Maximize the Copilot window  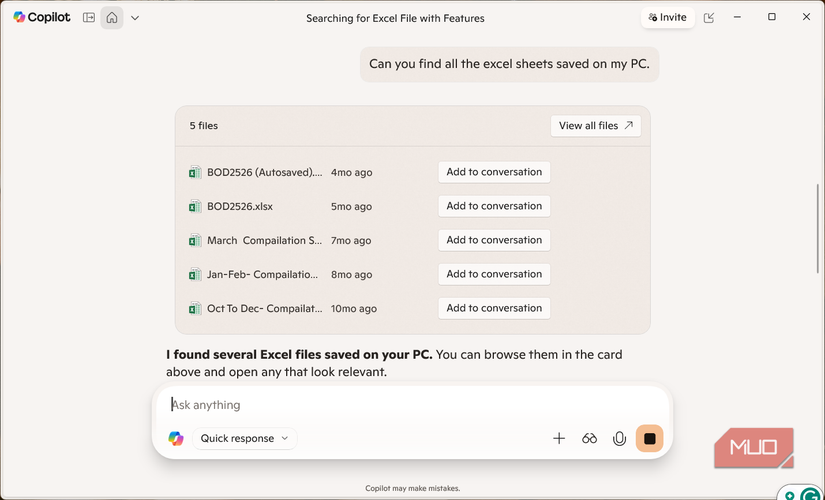[771, 17]
